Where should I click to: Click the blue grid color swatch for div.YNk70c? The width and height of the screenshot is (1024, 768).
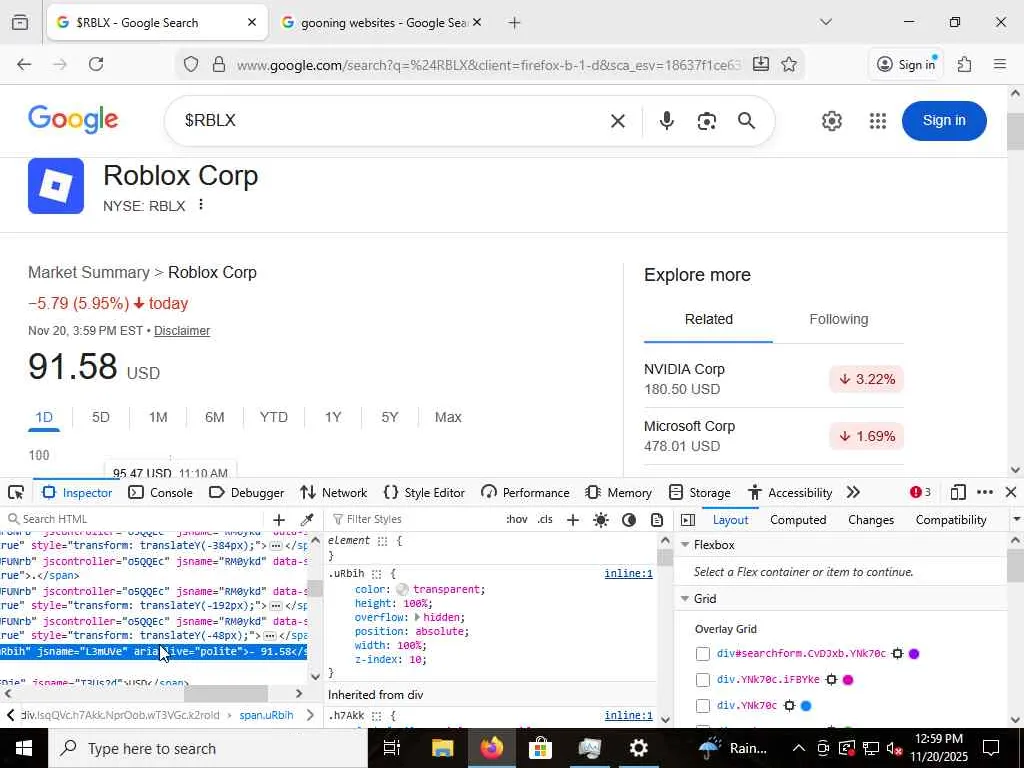(806, 705)
